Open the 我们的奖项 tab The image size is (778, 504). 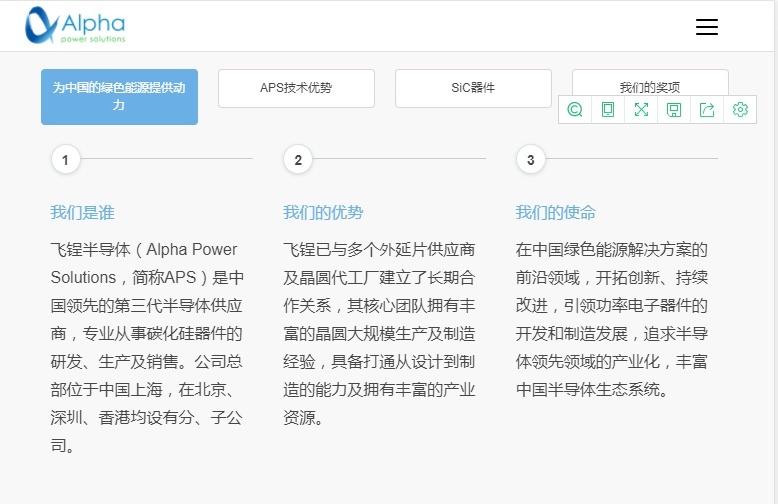click(x=650, y=83)
